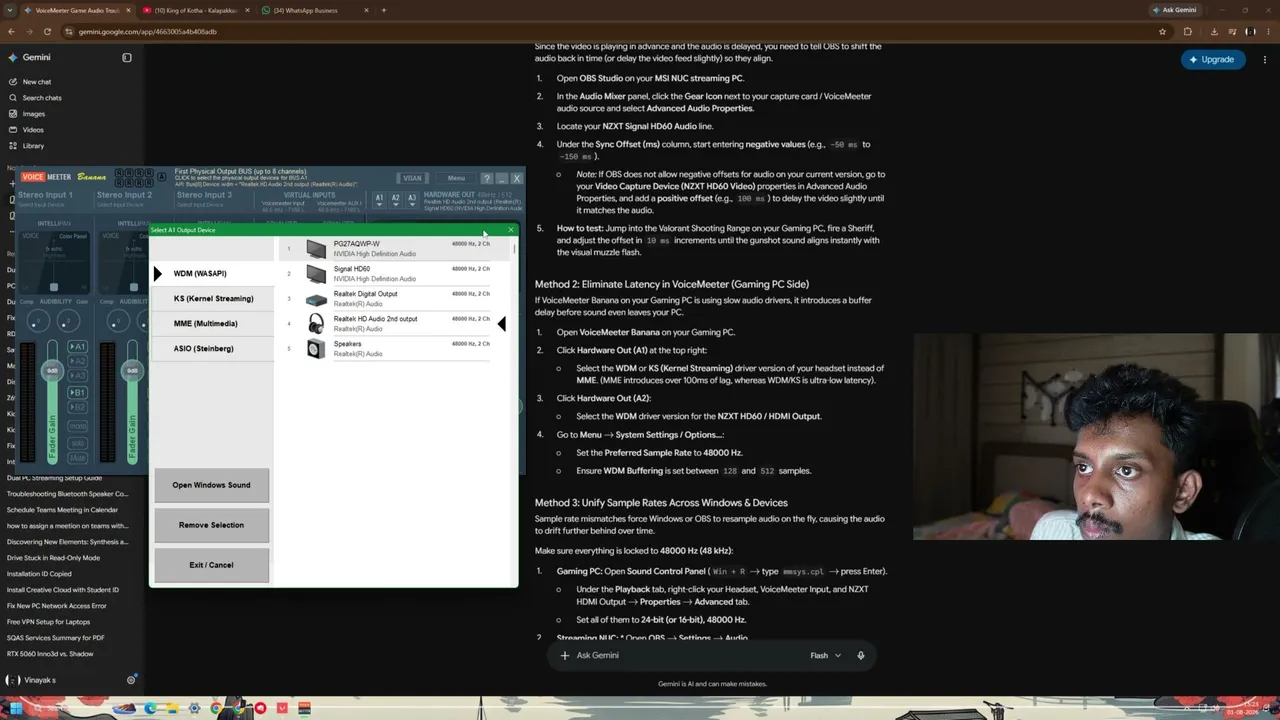Bookmark this page with star icon
The width and height of the screenshot is (1280, 720).
(1162, 31)
